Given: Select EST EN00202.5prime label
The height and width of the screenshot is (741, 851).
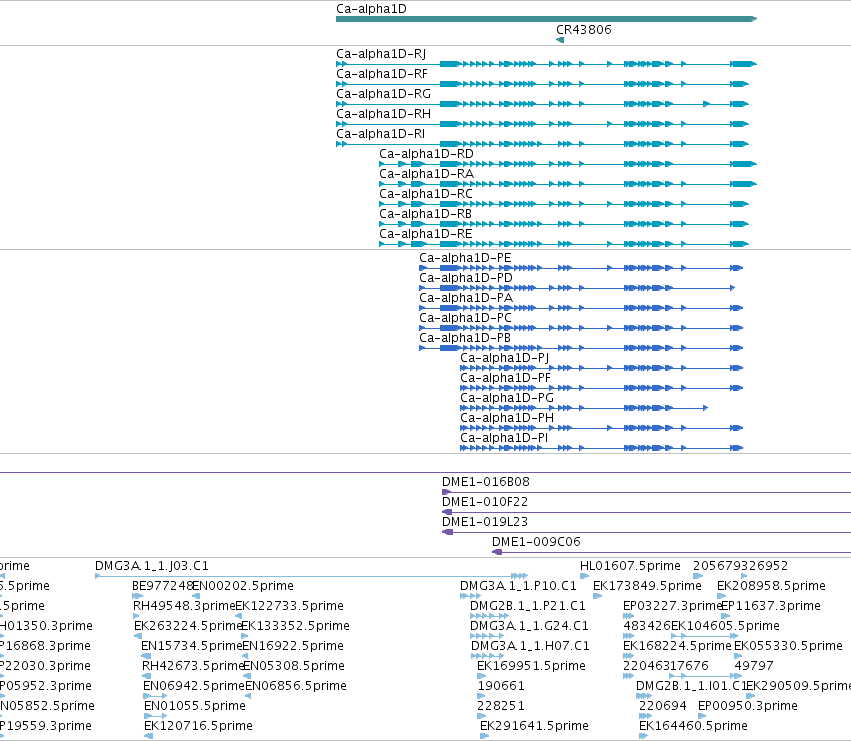Looking at the screenshot, I should tap(244, 586).
